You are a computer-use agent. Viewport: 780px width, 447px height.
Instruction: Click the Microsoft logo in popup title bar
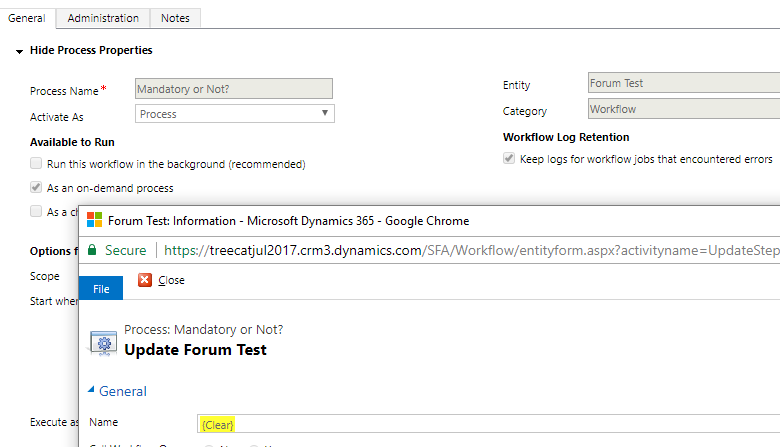(x=95, y=220)
